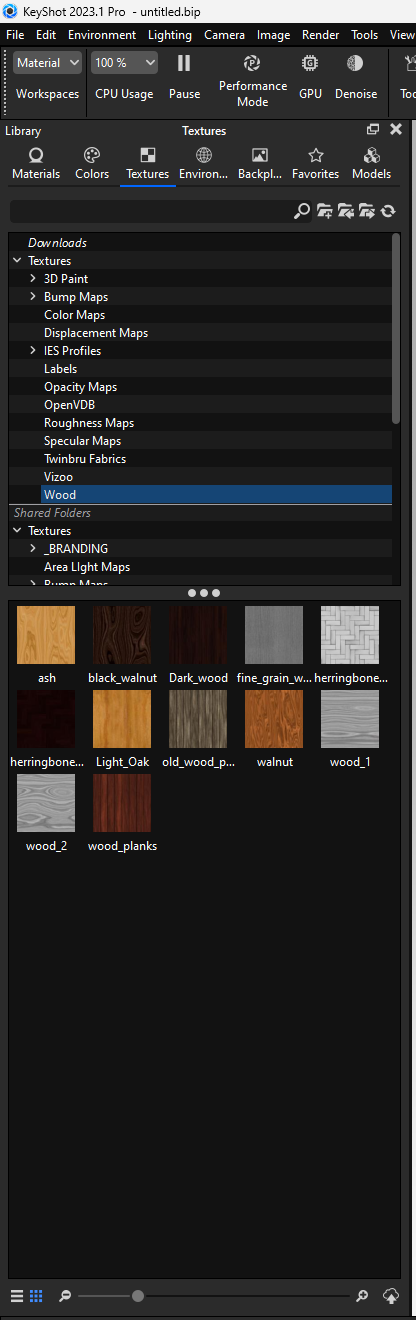
Task: Switch to grid view icon
Action: pos(36,1296)
